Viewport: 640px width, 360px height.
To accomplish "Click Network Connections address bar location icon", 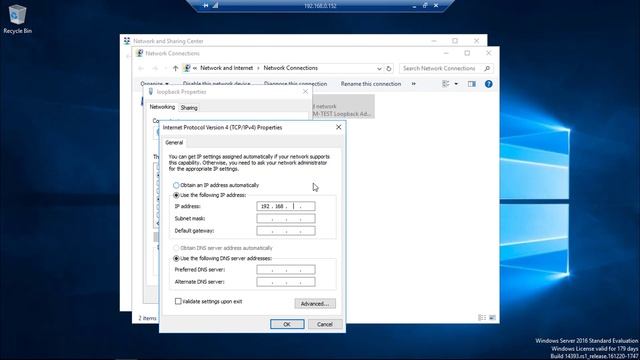I will coord(187,68).
